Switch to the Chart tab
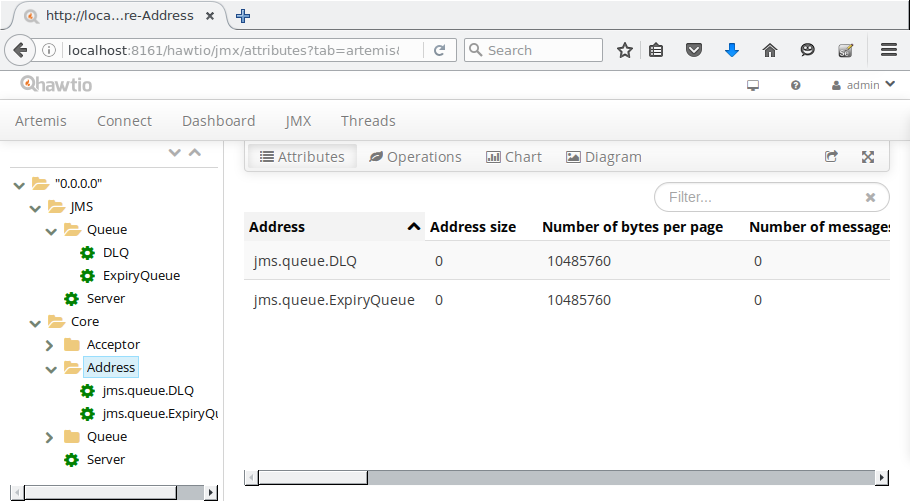Viewport: 910px width, 501px height. [x=514, y=157]
